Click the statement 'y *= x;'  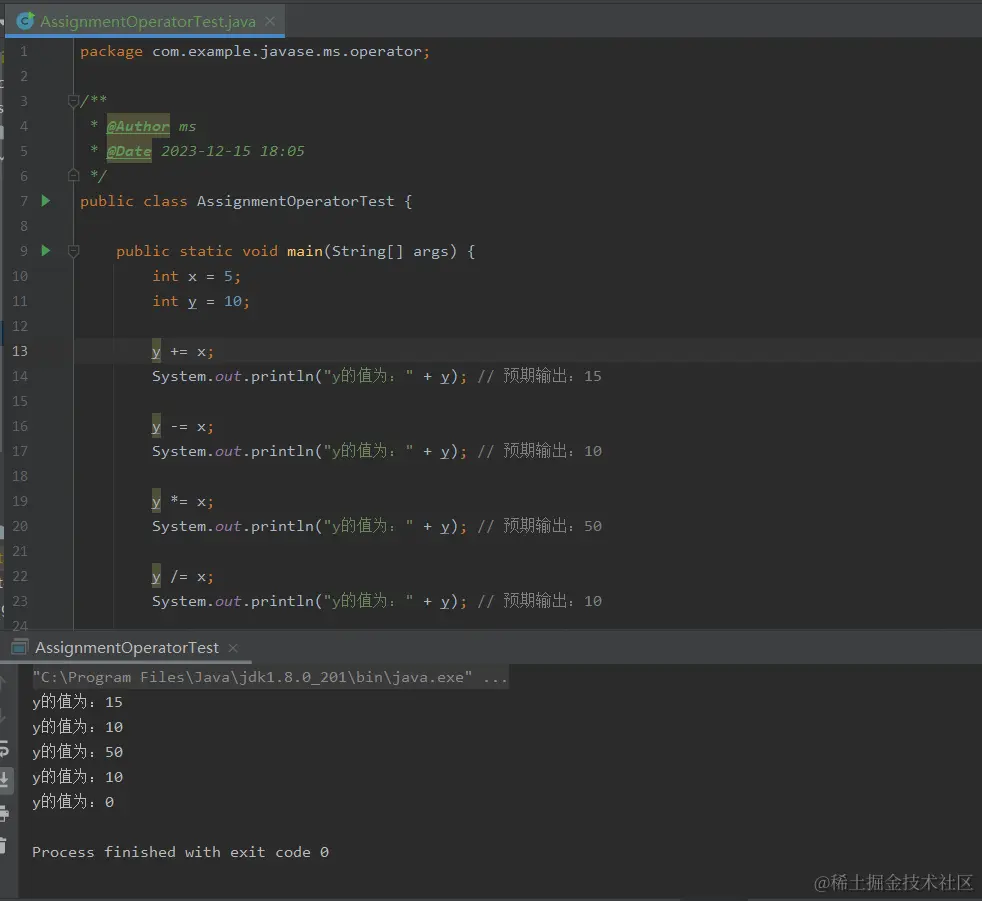tap(182, 502)
